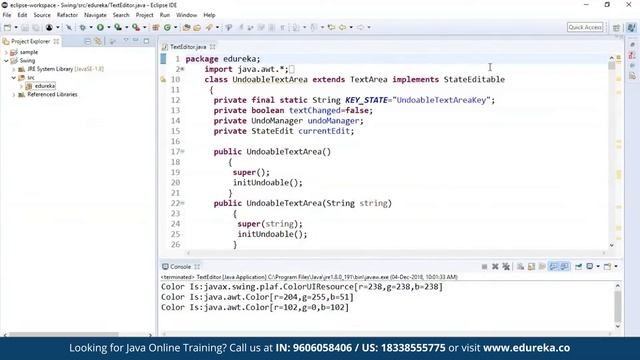Toggle Show Console on standard error change

coord(564,267)
